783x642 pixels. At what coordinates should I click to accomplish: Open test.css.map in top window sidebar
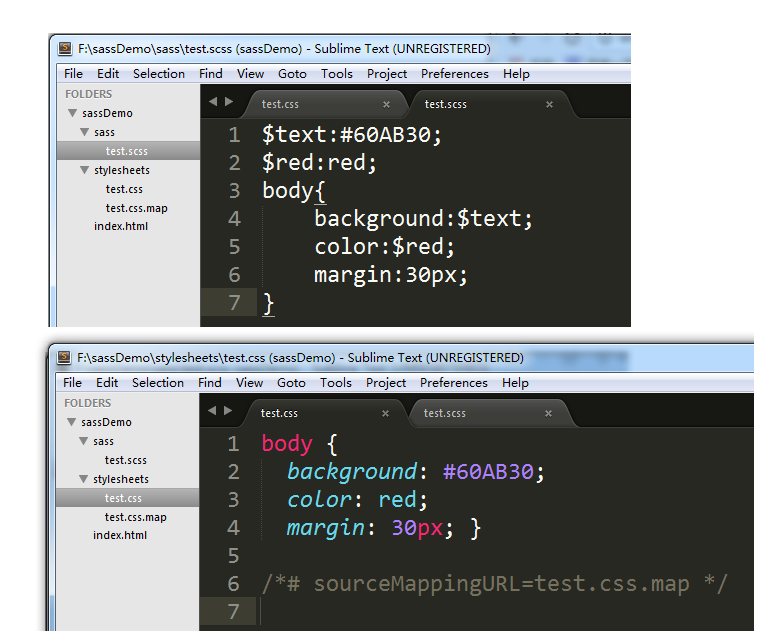[x=136, y=208]
